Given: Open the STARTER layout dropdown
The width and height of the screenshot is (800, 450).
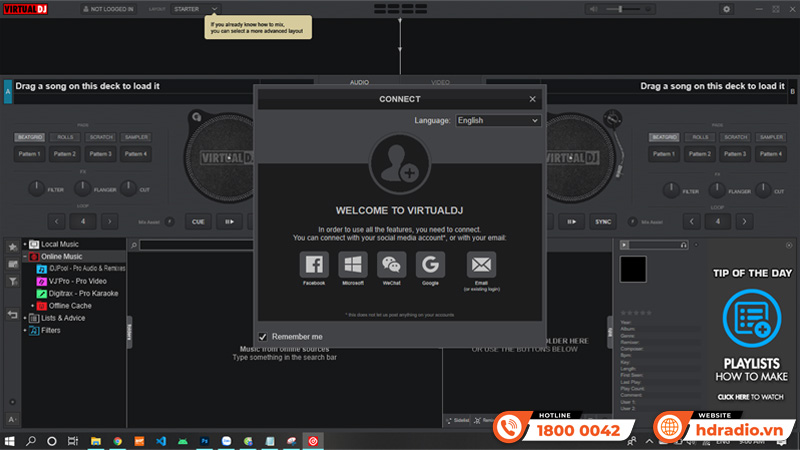Looking at the screenshot, I should click(x=195, y=9).
